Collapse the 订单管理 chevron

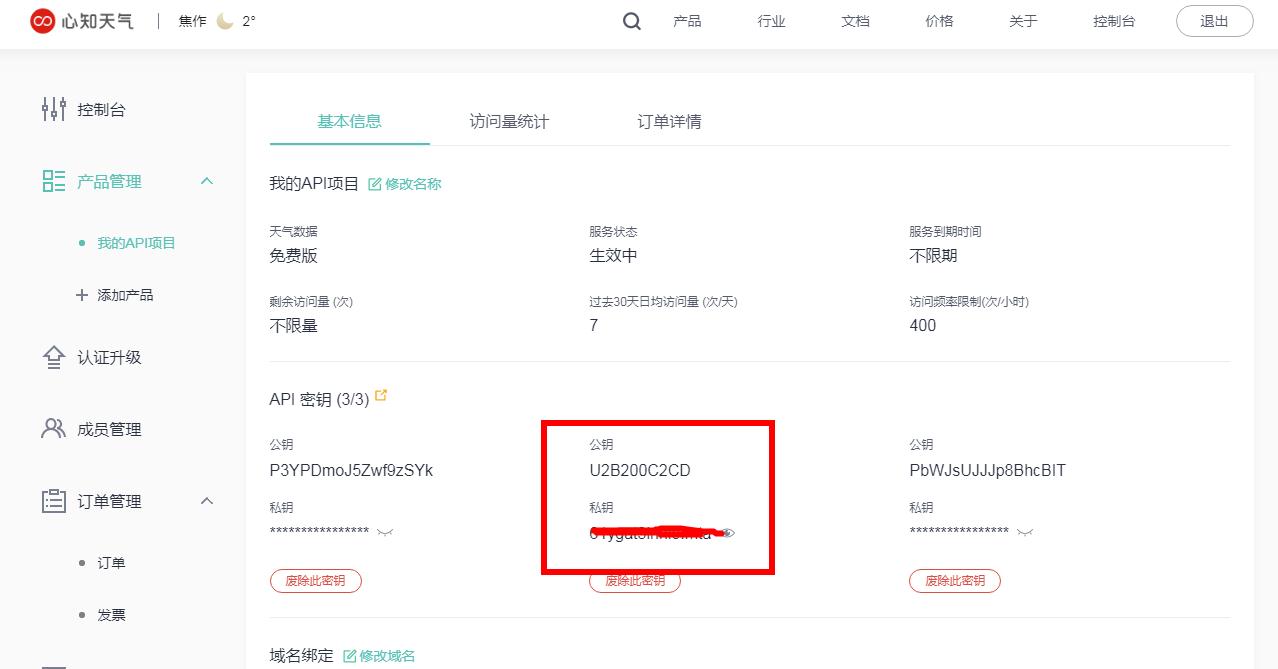point(207,501)
